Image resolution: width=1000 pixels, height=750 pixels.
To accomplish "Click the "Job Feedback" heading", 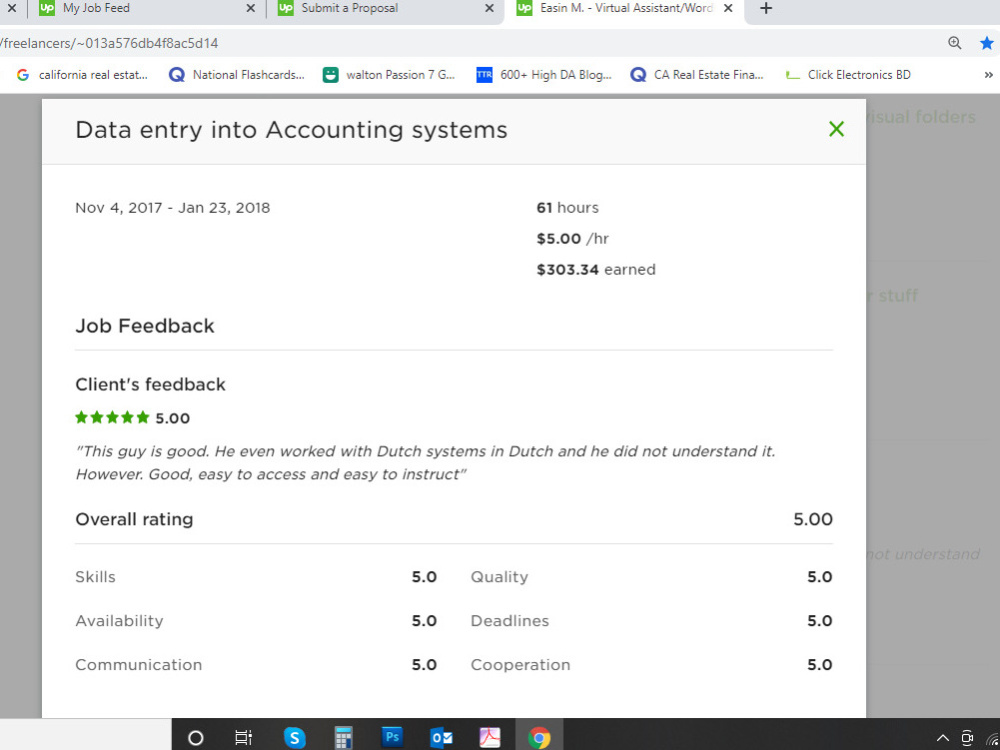I will [x=145, y=326].
